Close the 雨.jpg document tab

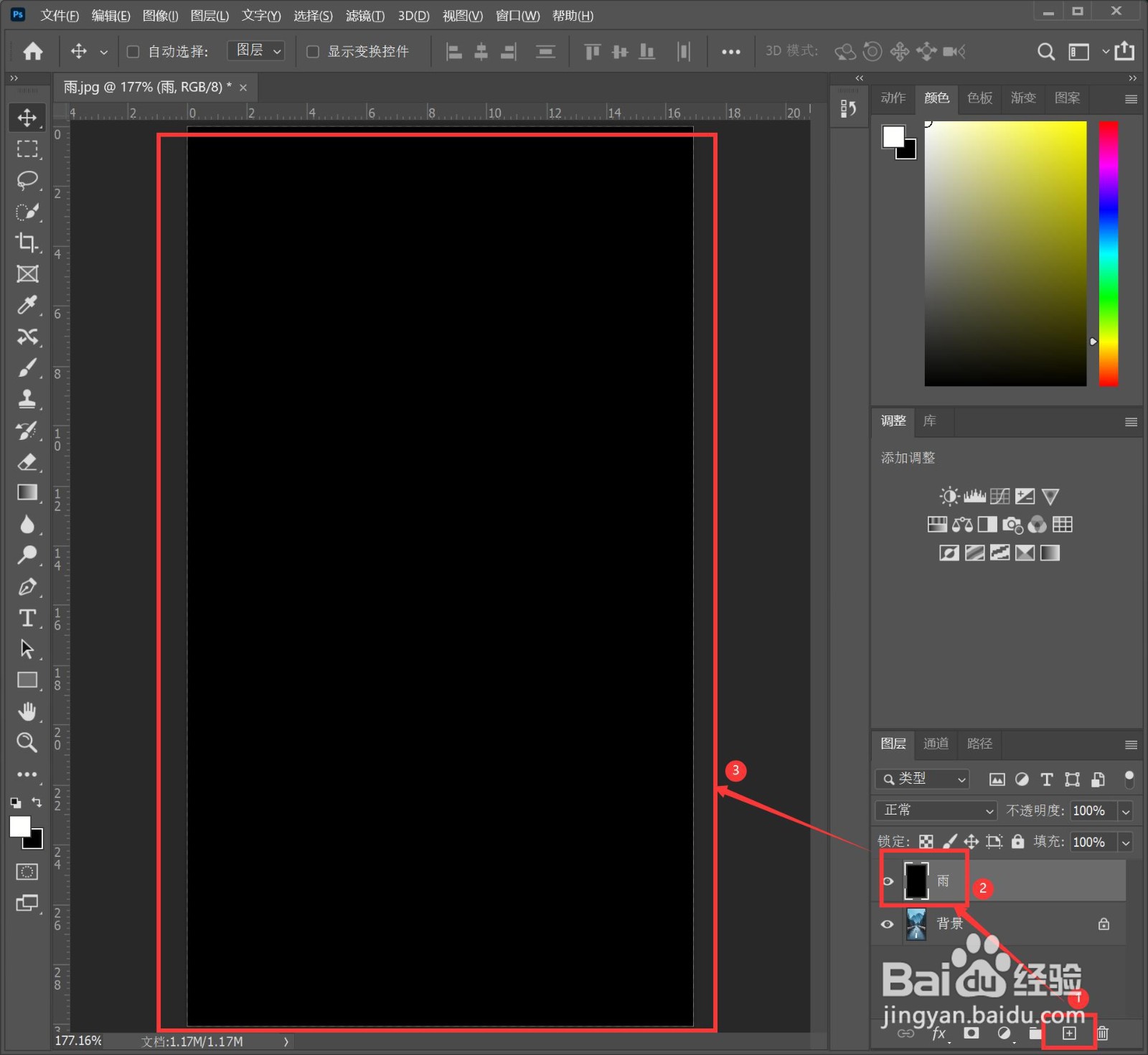243,88
